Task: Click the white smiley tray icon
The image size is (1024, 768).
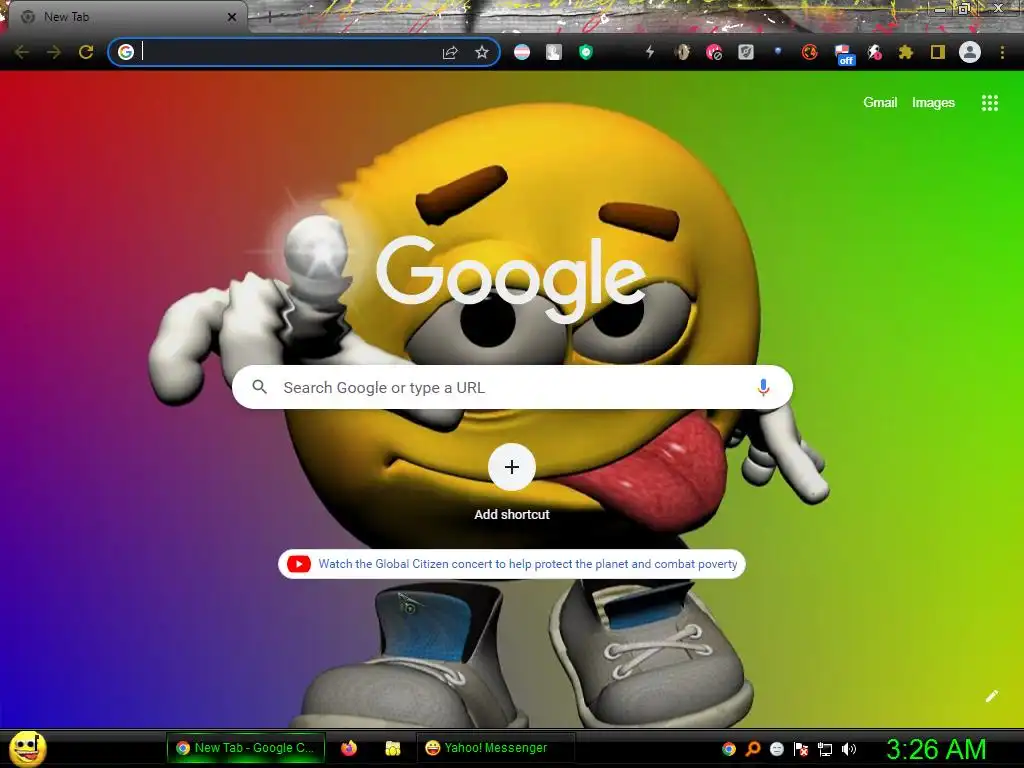Action: [776, 749]
